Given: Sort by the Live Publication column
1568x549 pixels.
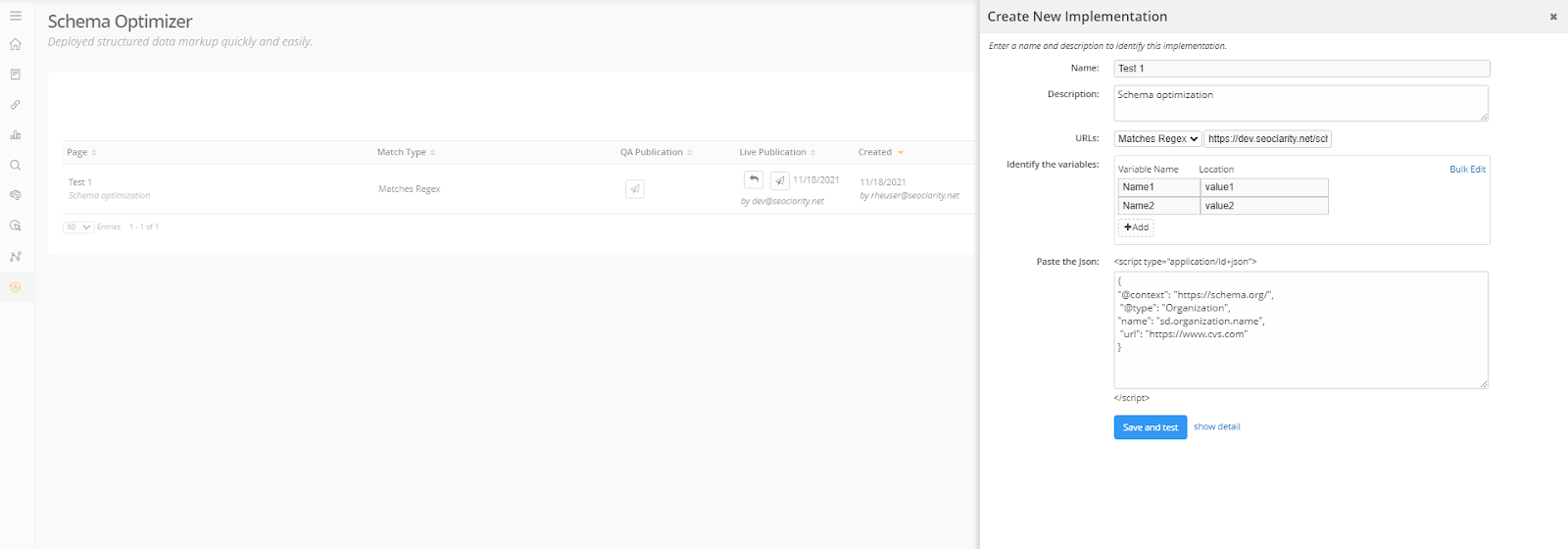Looking at the screenshot, I should [x=777, y=152].
